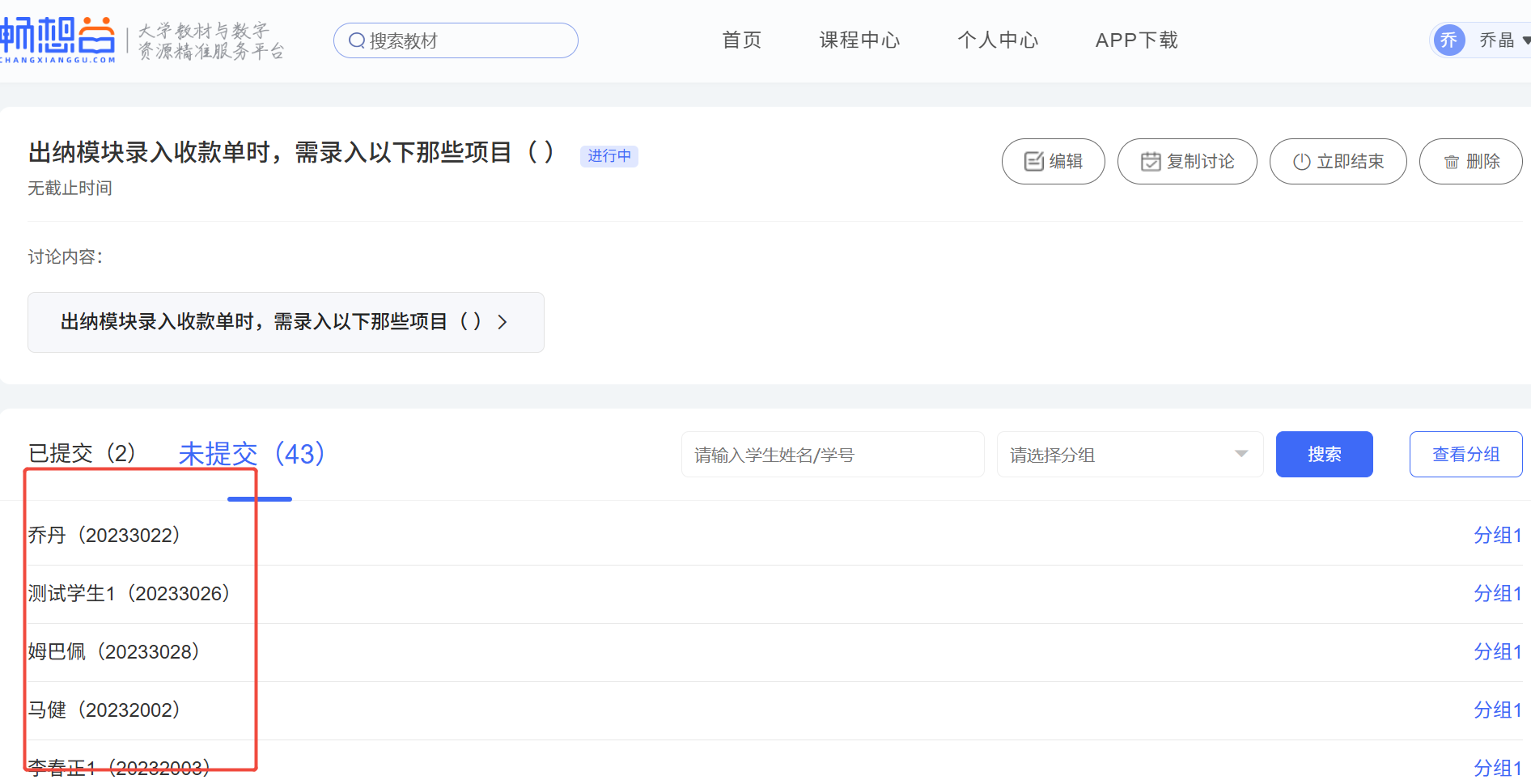The width and height of the screenshot is (1531, 784).
Task: Click the 删除 delete button
Action: click(x=1470, y=162)
